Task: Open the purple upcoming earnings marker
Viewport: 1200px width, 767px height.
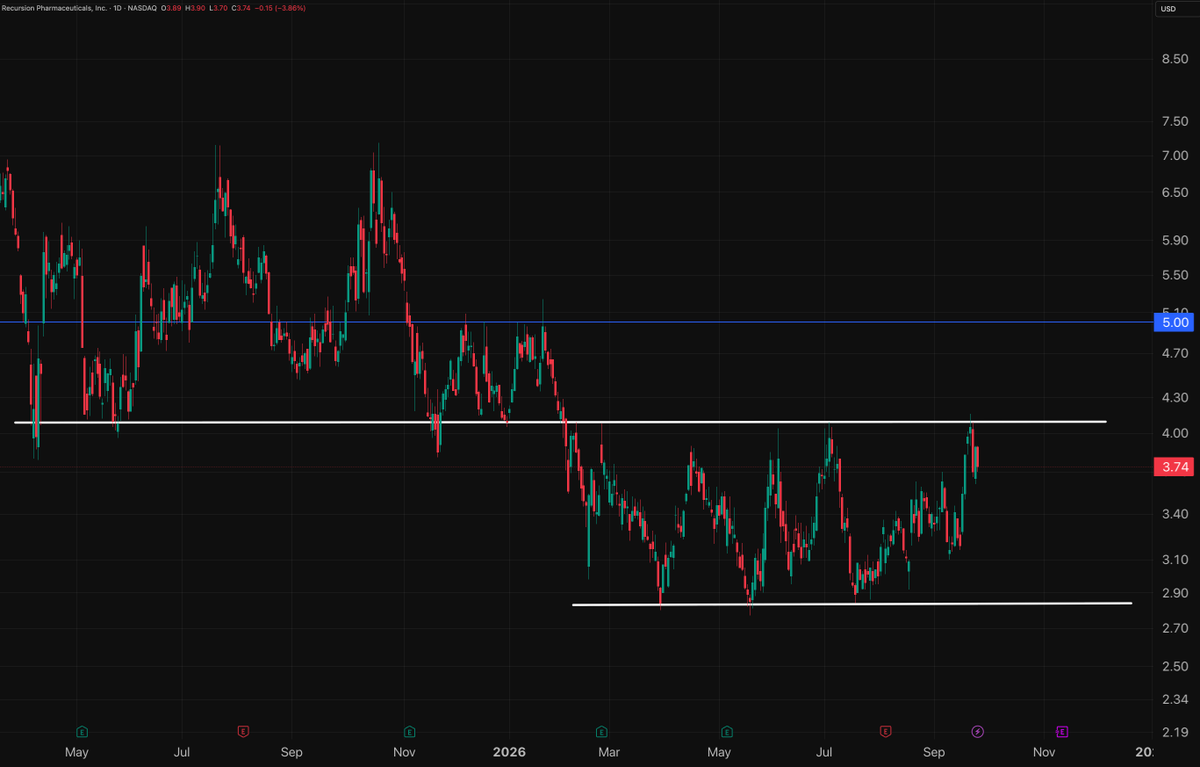Action: [x=1061, y=731]
